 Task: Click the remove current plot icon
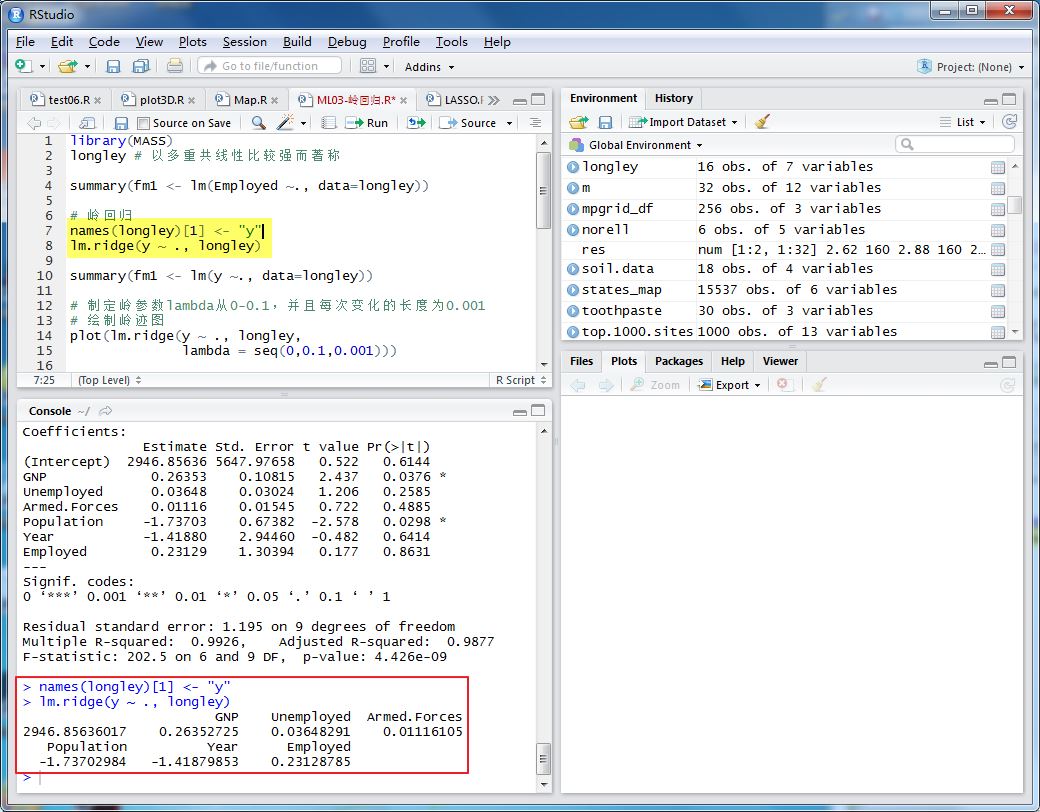click(x=784, y=385)
